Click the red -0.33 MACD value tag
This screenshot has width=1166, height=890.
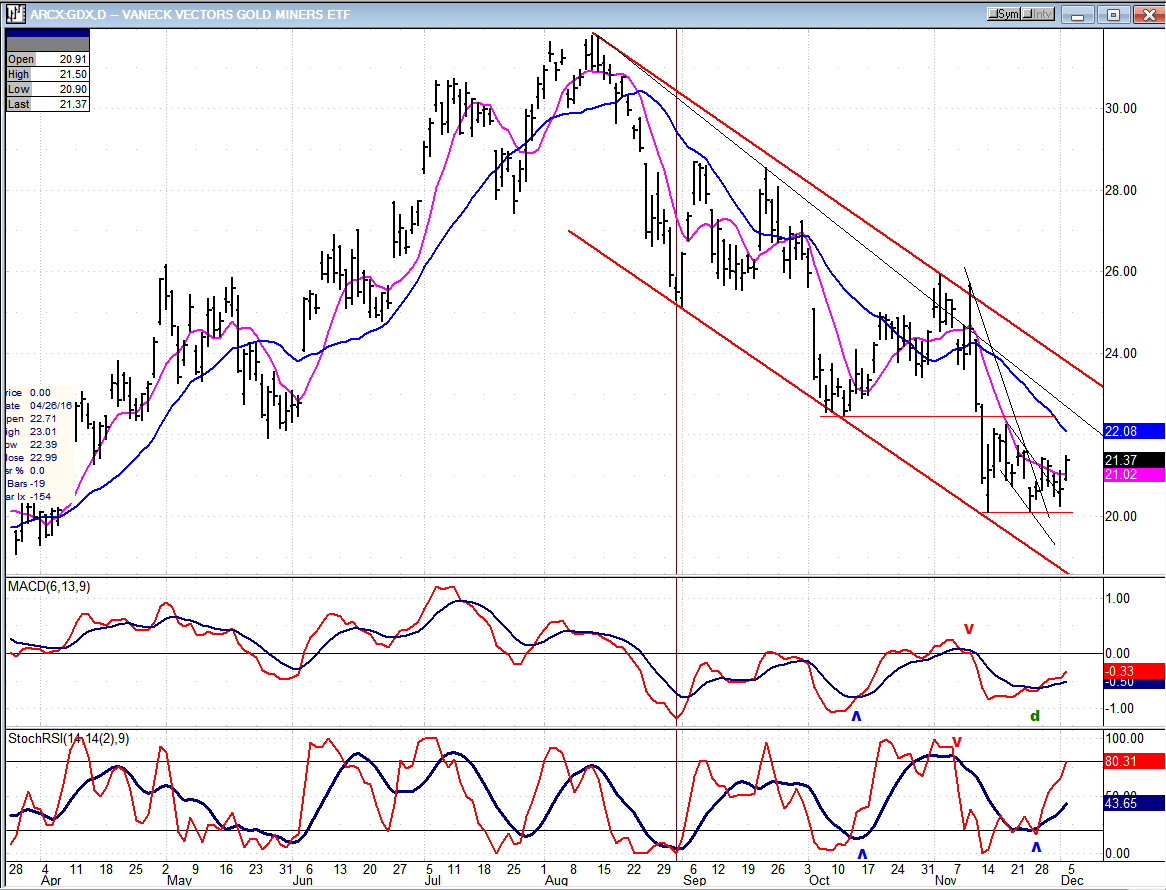point(1134,670)
